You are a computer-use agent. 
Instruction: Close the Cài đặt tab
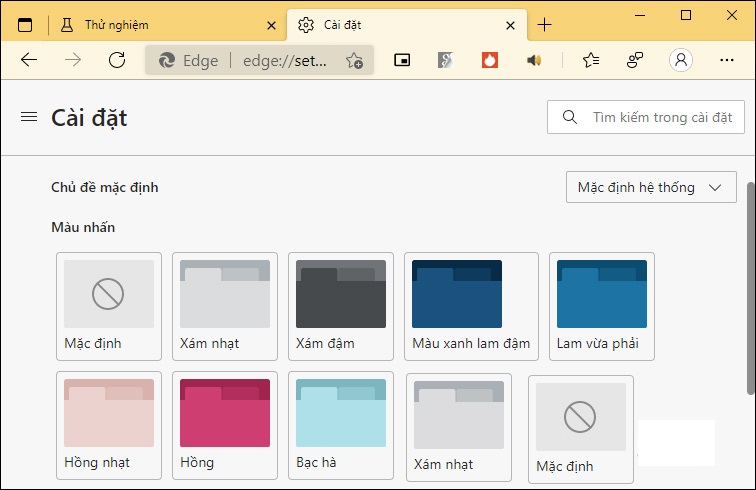[x=511, y=25]
